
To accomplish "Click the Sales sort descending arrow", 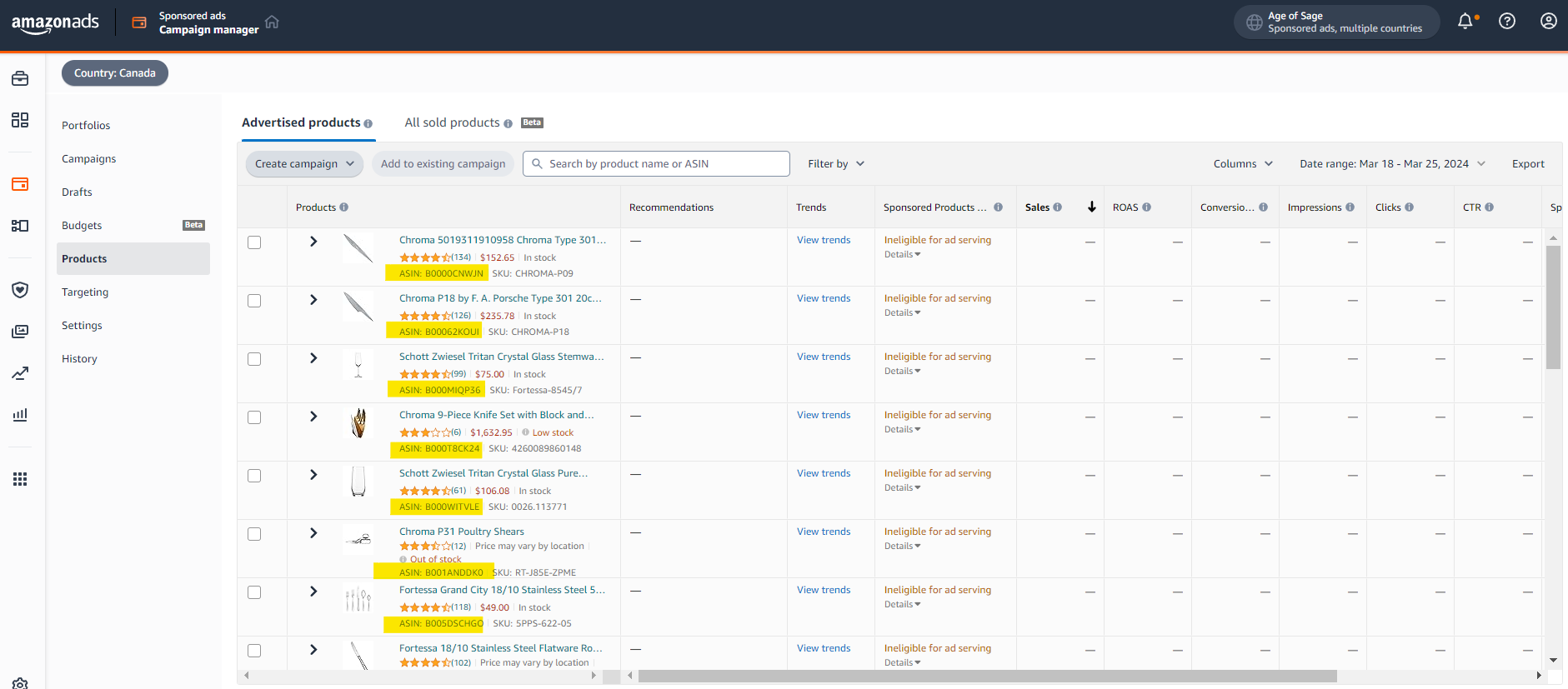I will click(1092, 207).
